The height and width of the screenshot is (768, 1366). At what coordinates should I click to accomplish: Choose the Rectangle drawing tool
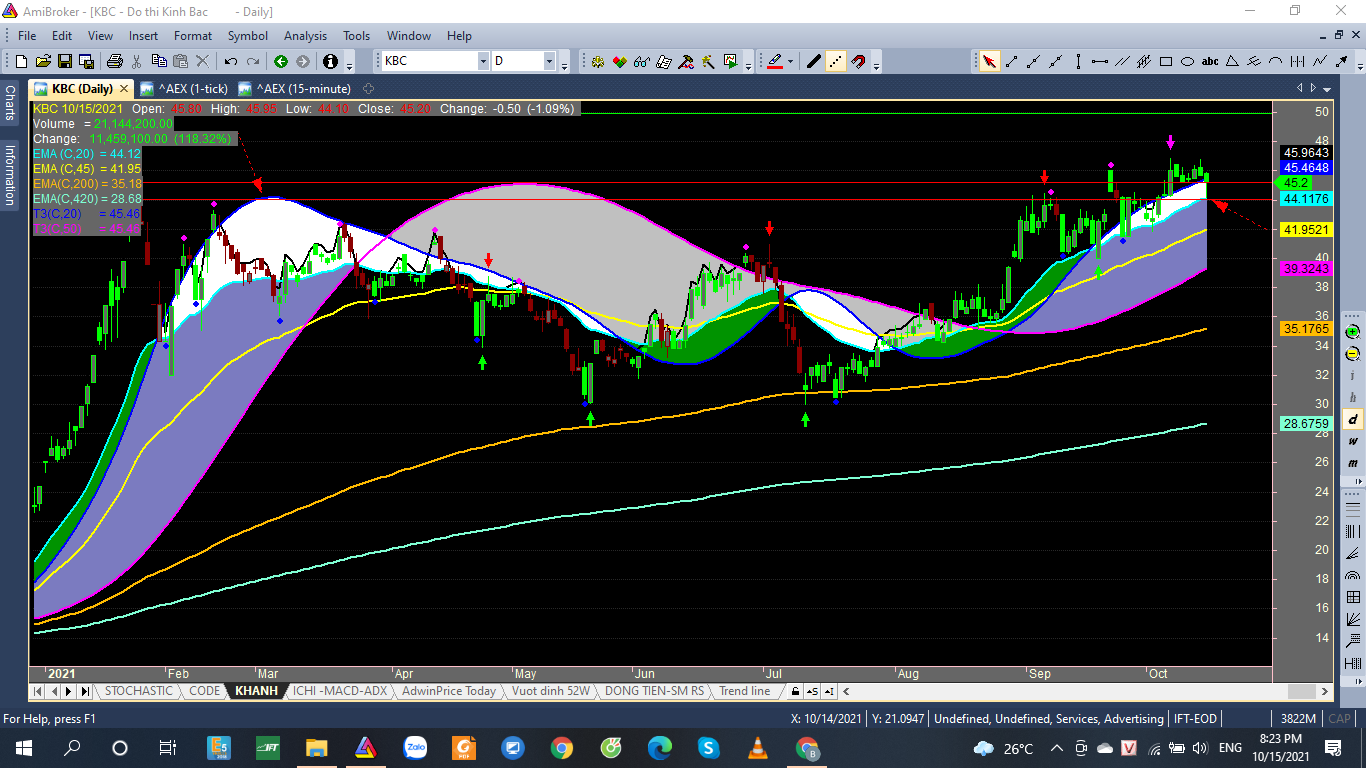coord(1166,61)
